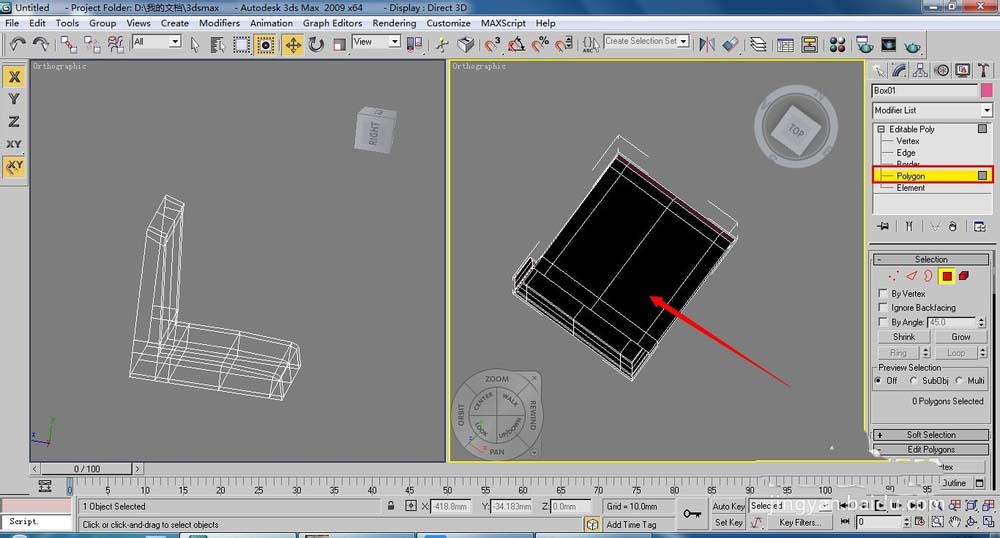1000x538 pixels.
Task: Restrict axis to Z button
Action: 14,121
